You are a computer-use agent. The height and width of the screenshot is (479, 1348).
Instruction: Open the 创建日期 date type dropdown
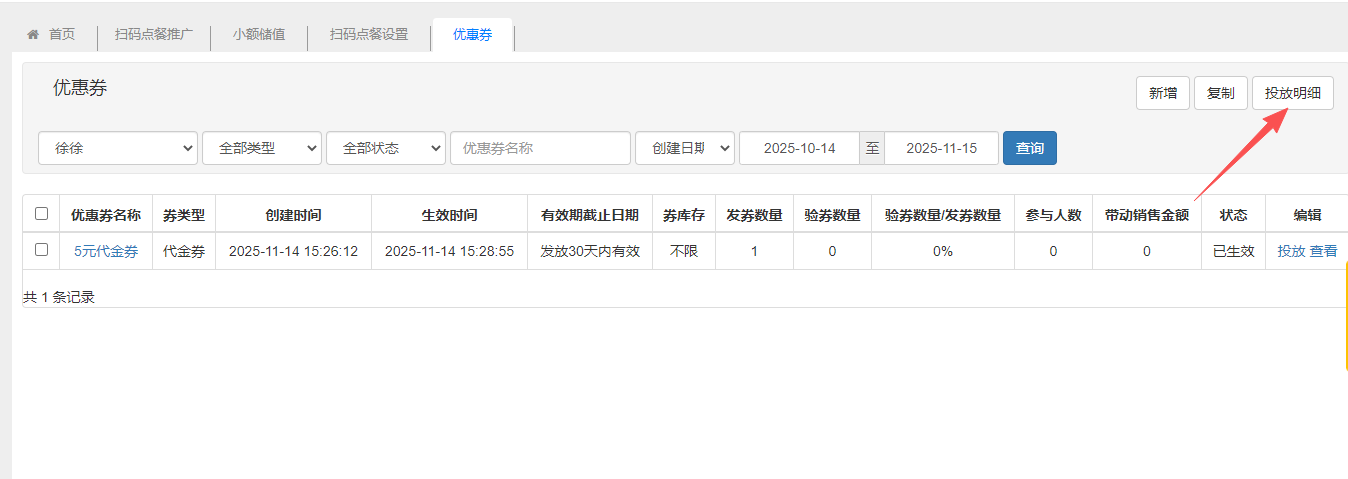[x=684, y=148]
